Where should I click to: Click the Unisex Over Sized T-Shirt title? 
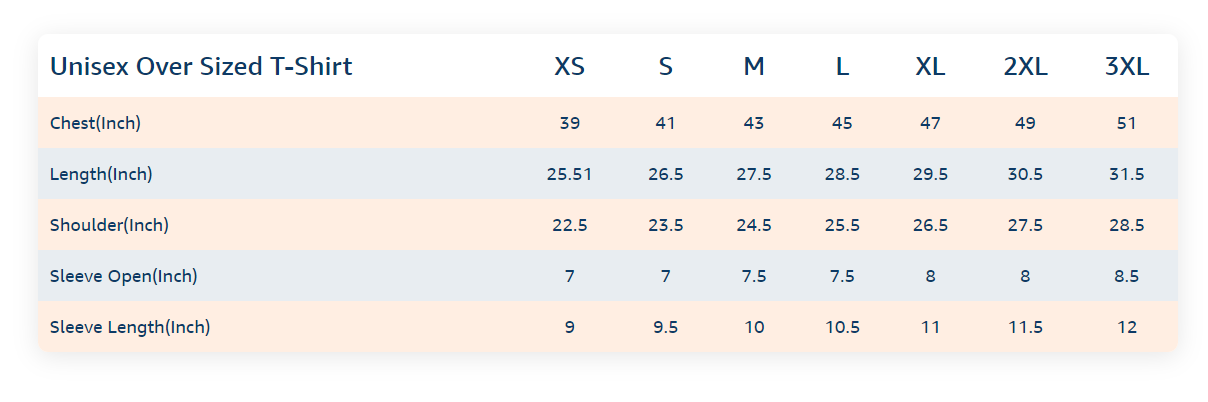click(201, 67)
